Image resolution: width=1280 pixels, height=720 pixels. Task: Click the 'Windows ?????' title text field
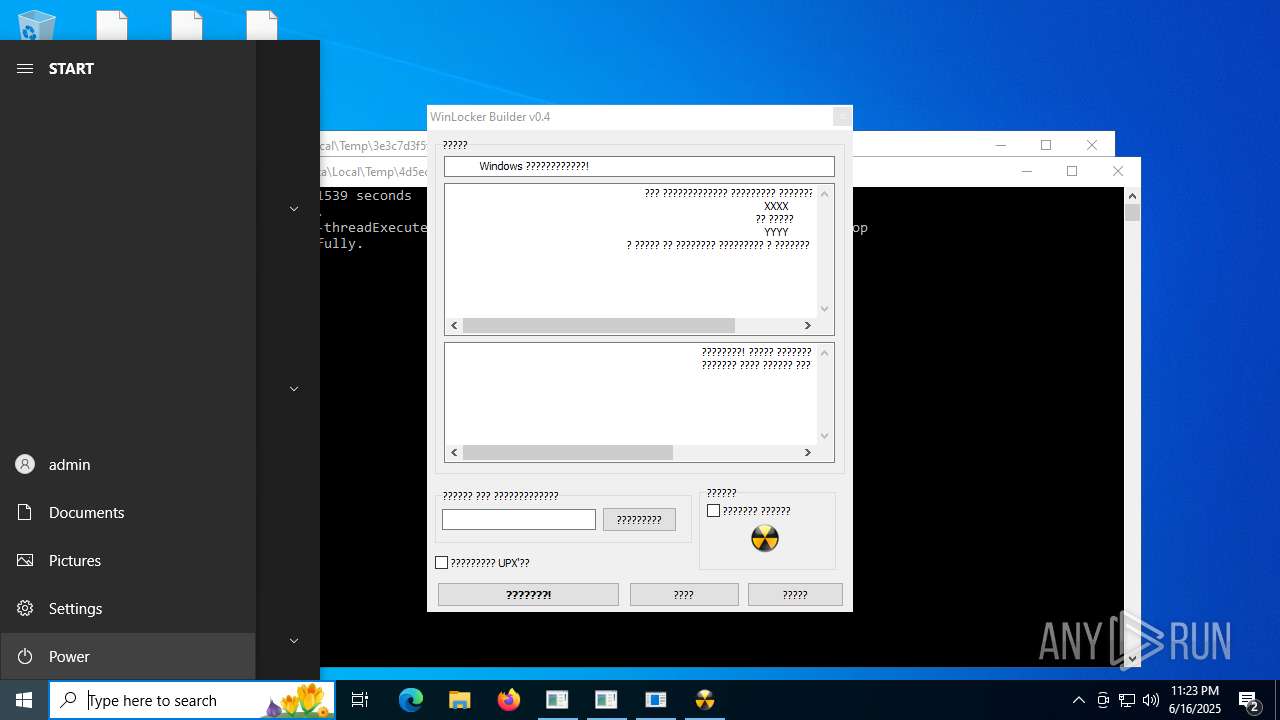tap(639, 166)
